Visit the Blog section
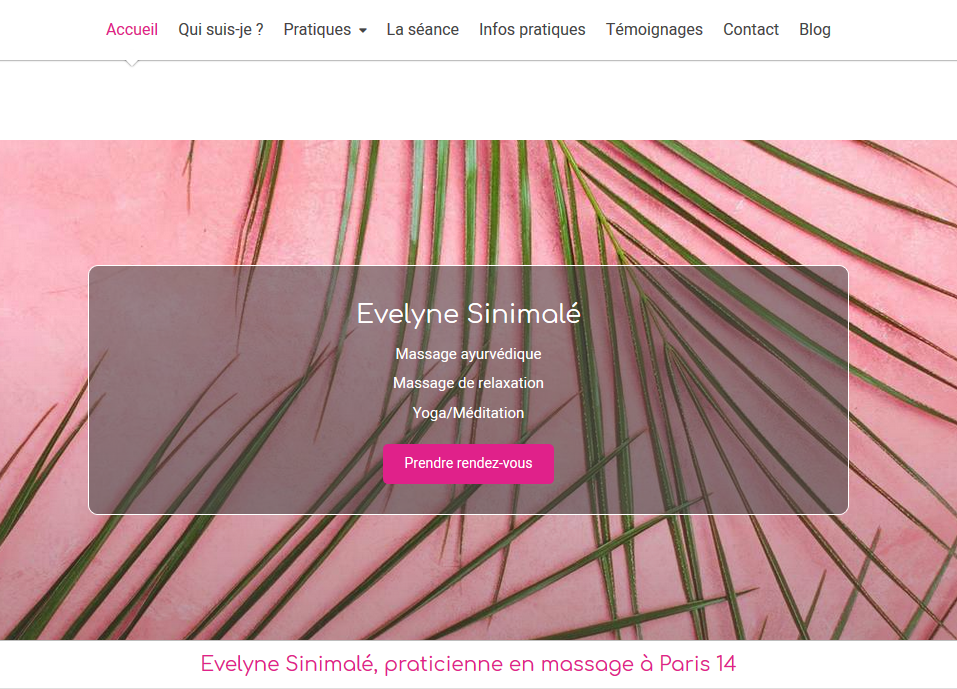 point(815,29)
